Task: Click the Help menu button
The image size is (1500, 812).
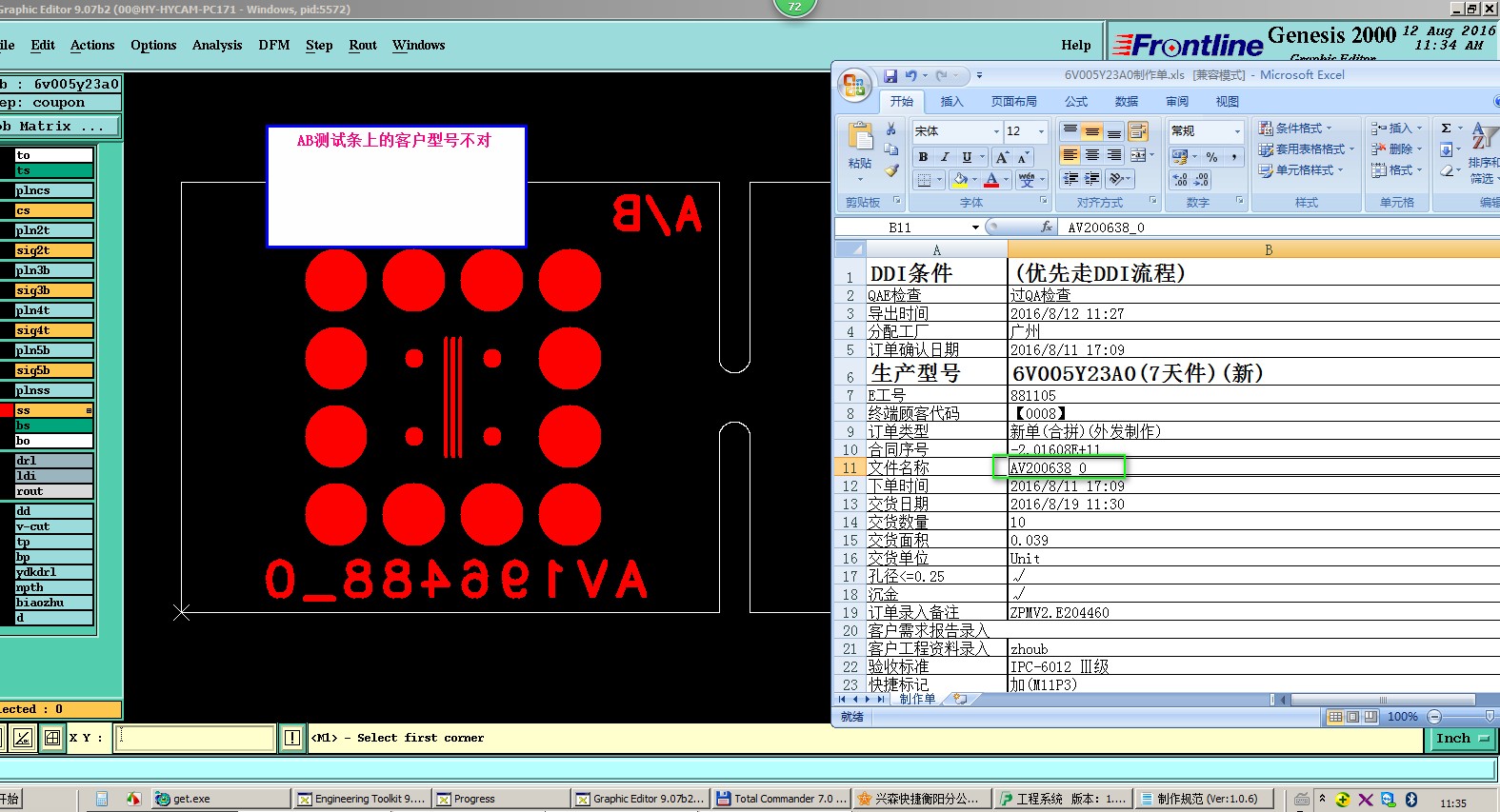Action: tap(1076, 45)
